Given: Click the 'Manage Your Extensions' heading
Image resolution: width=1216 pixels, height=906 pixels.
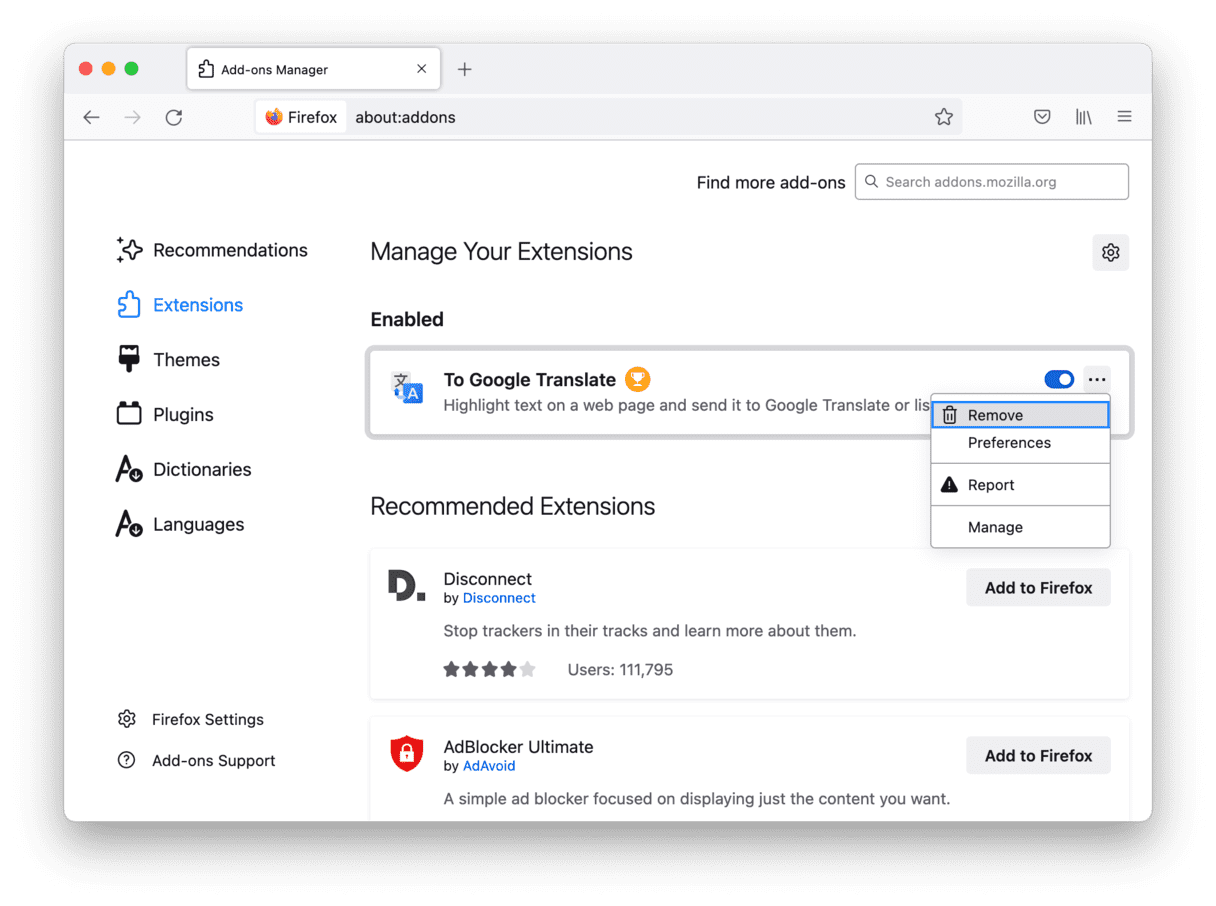Looking at the screenshot, I should [502, 252].
